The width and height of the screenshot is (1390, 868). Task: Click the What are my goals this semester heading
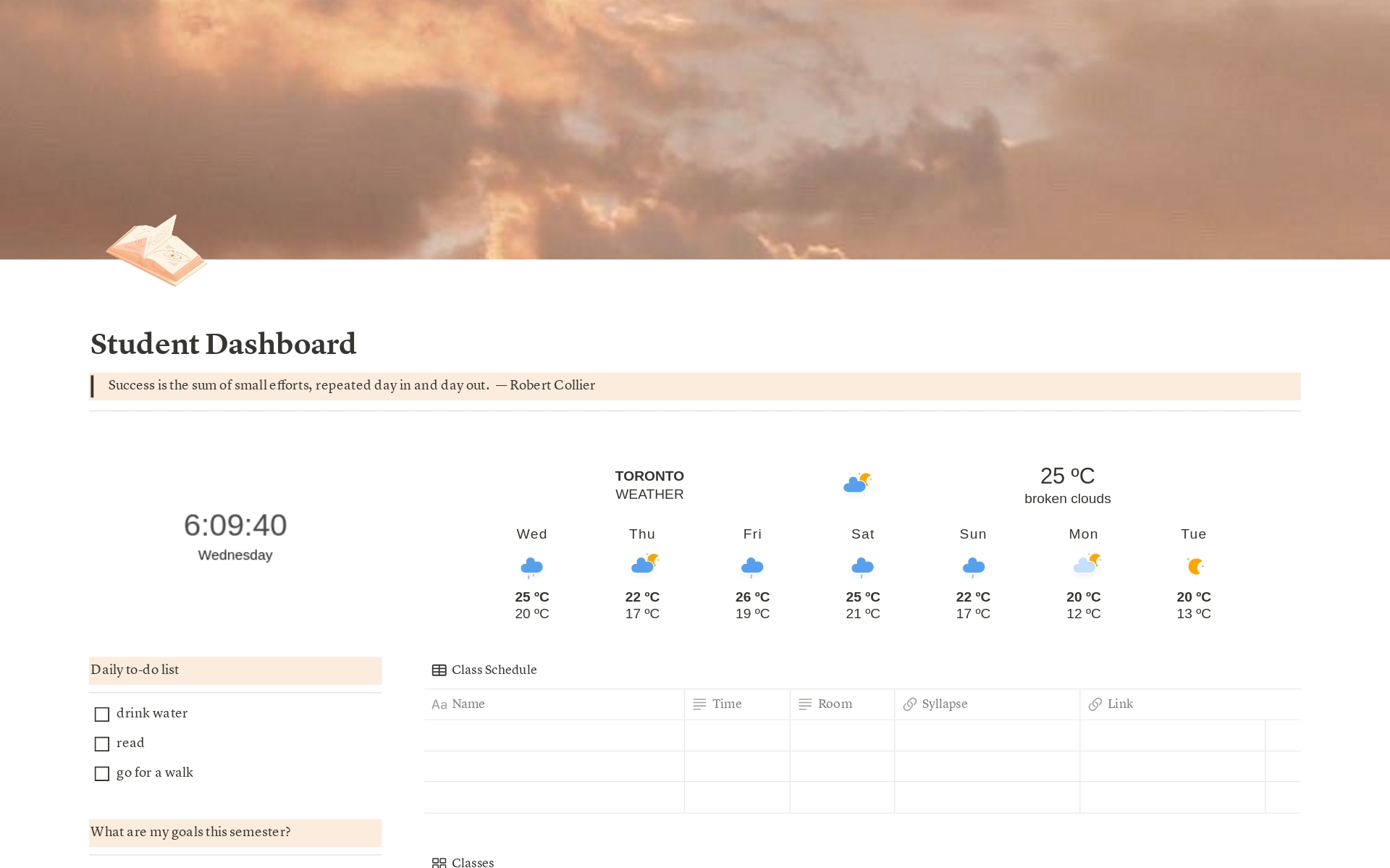191,832
